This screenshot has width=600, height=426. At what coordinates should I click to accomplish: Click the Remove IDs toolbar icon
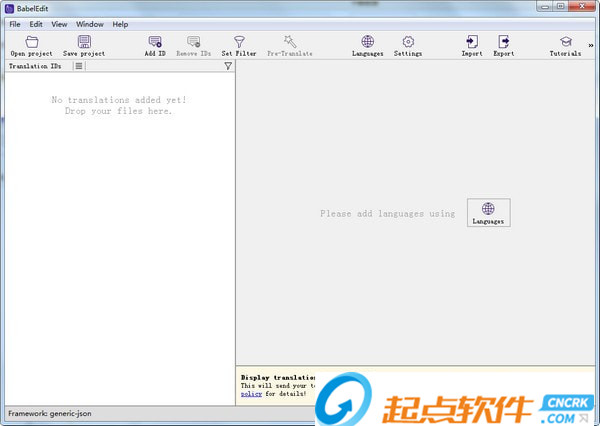click(194, 42)
